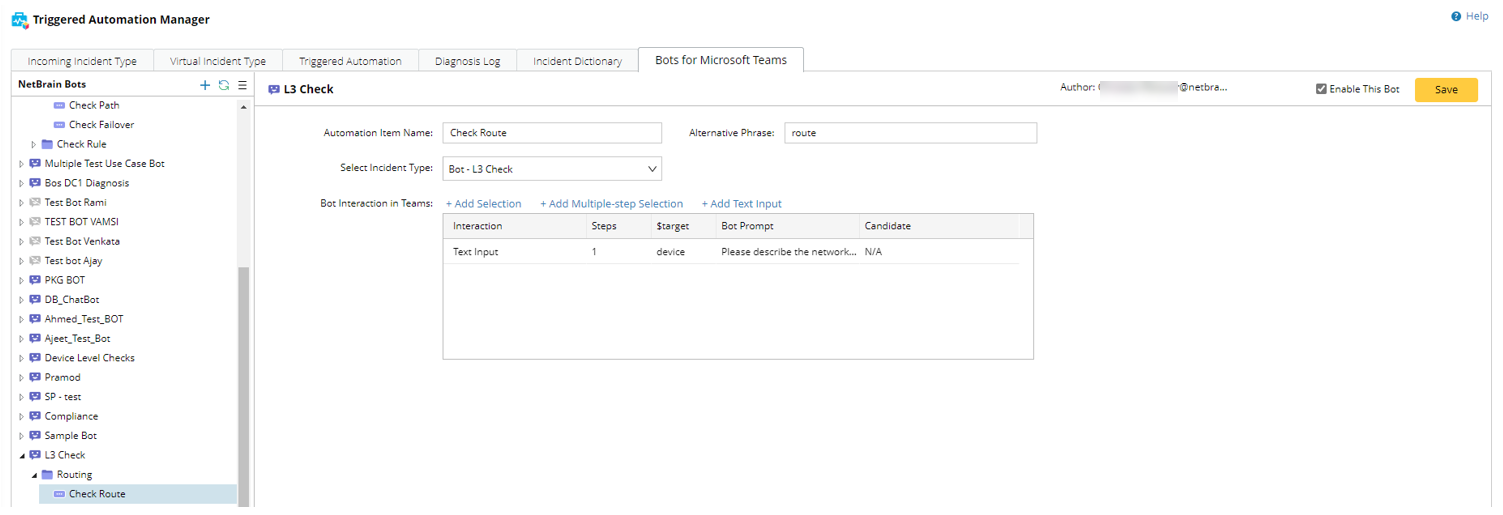1503x515 pixels.
Task: Click the PKG BOT bot icon
Action: tap(35, 280)
